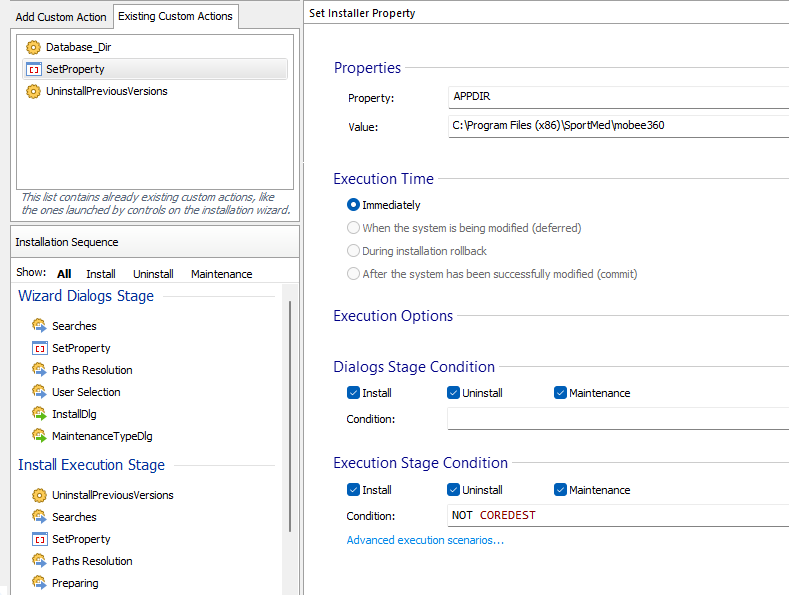Select the Immediately execution time option
Image resolution: width=789 pixels, height=595 pixels.
coord(353,205)
